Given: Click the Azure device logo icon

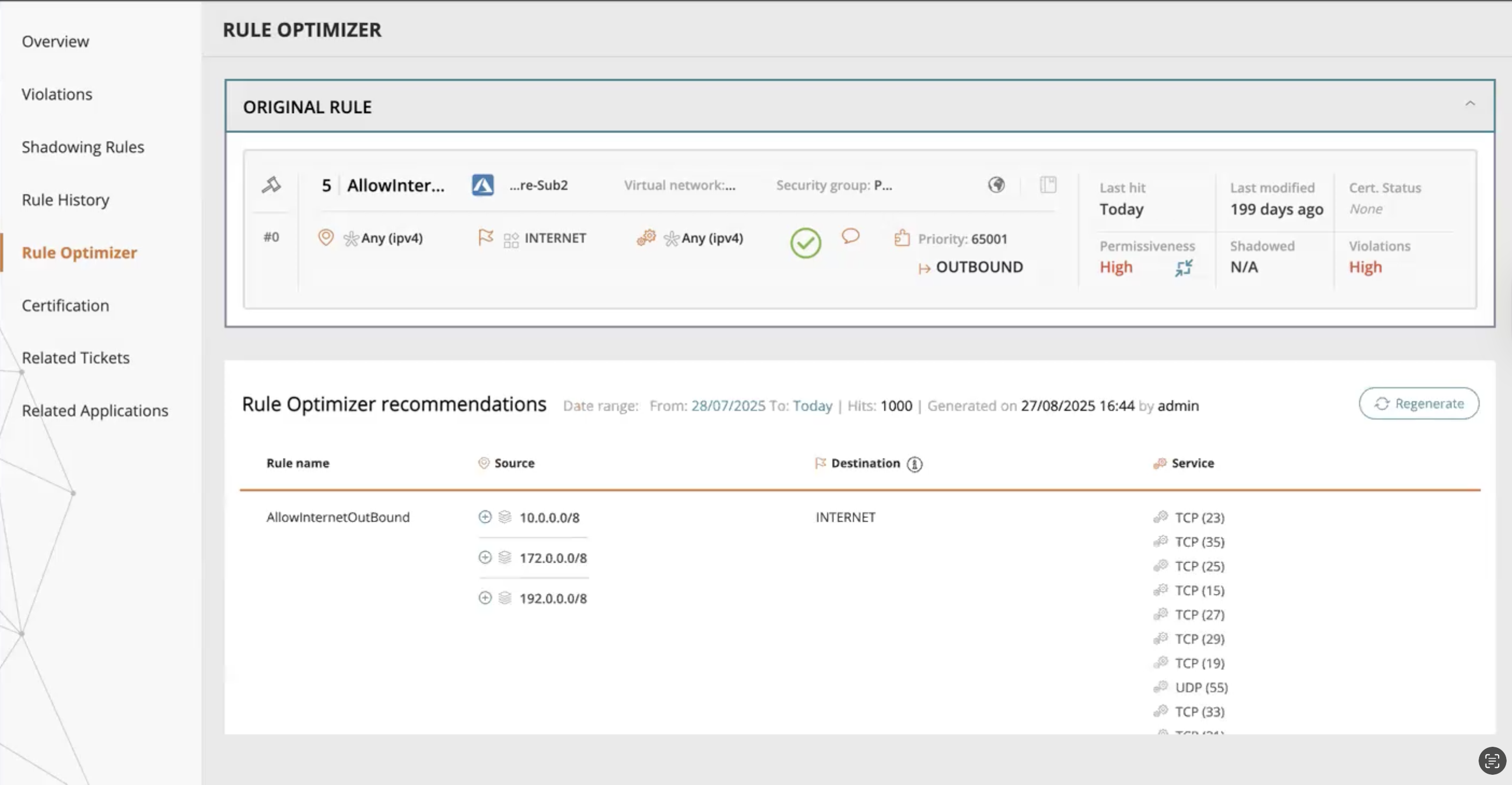Looking at the screenshot, I should (x=482, y=185).
